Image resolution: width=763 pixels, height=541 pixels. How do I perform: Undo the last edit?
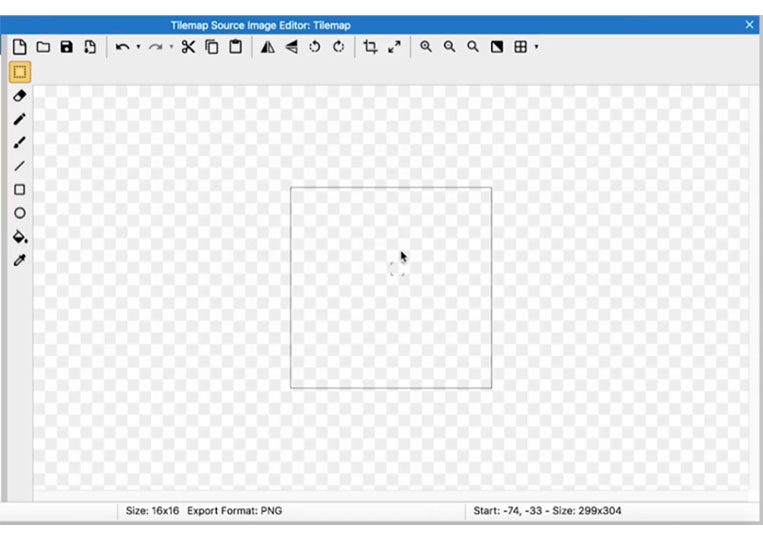click(122, 47)
